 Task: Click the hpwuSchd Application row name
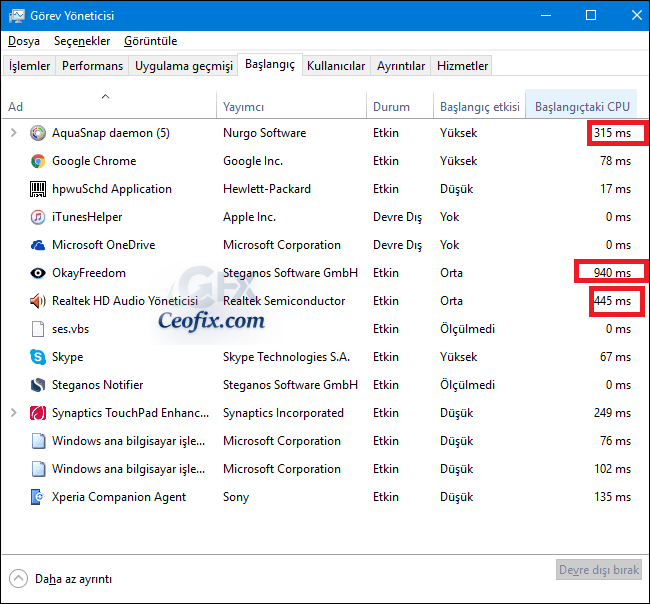(112, 189)
